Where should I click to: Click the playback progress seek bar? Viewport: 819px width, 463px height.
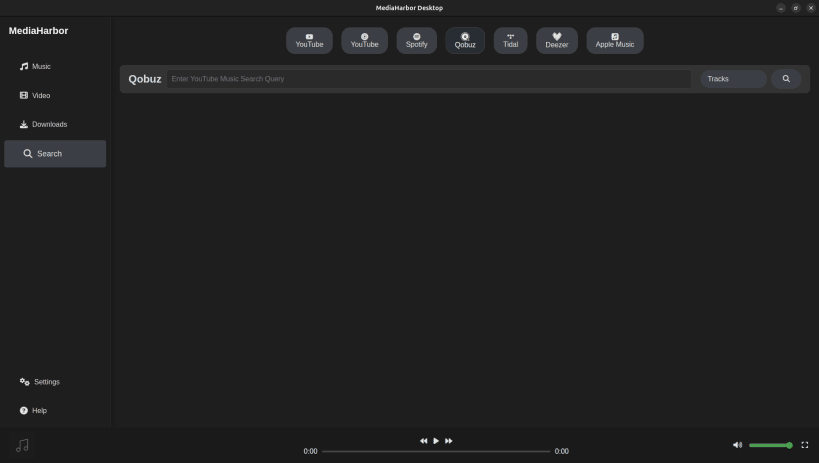pos(436,452)
